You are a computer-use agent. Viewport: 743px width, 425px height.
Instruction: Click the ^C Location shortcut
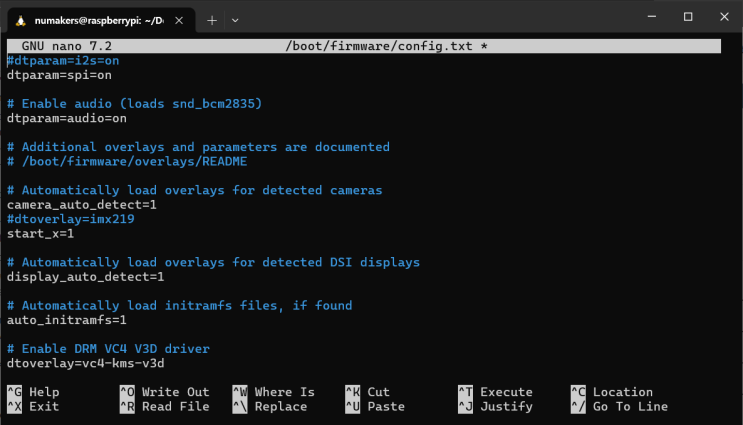pyautogui.click(x=612, y=392)
